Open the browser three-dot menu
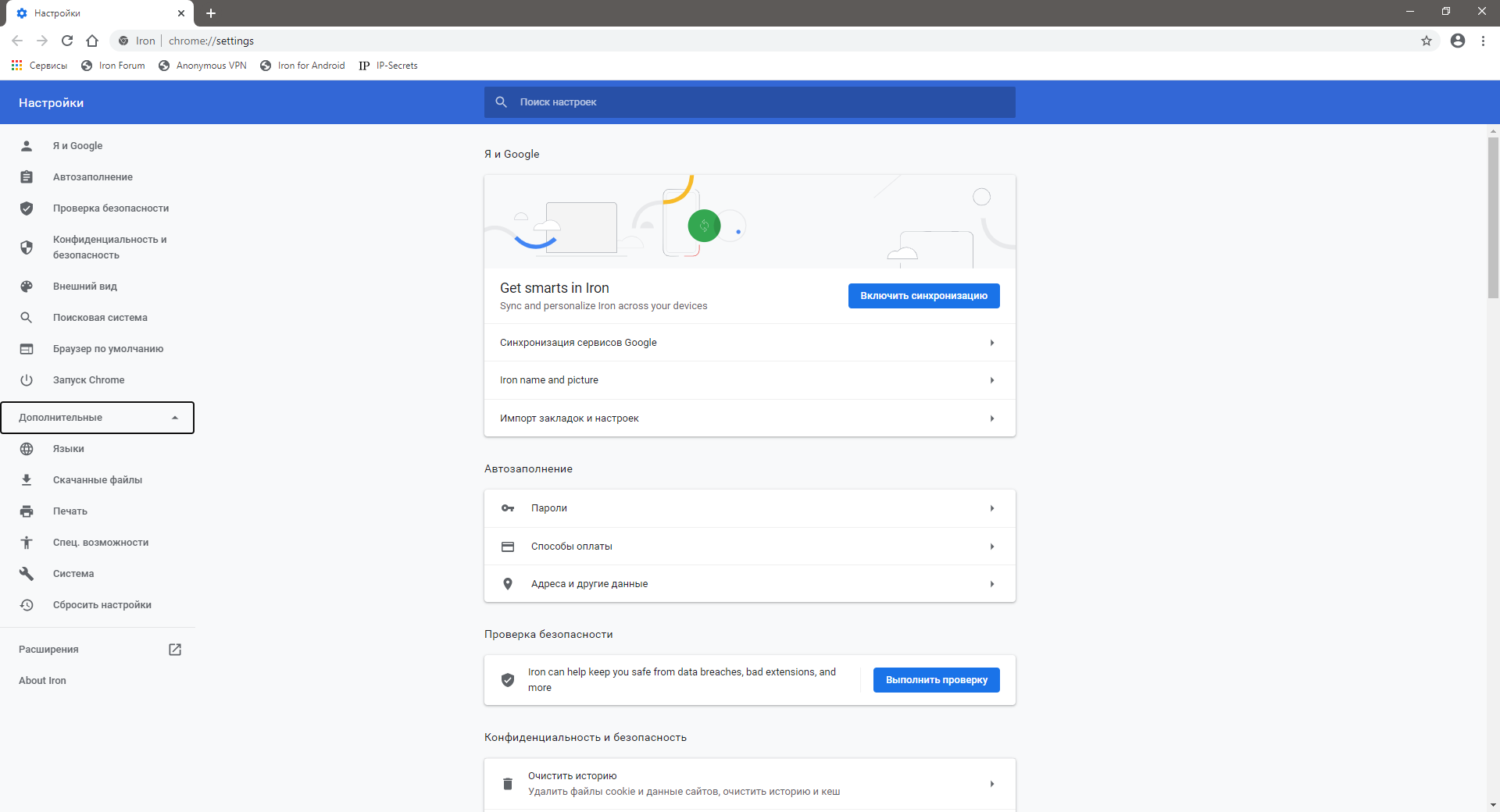 (1483, 41)
